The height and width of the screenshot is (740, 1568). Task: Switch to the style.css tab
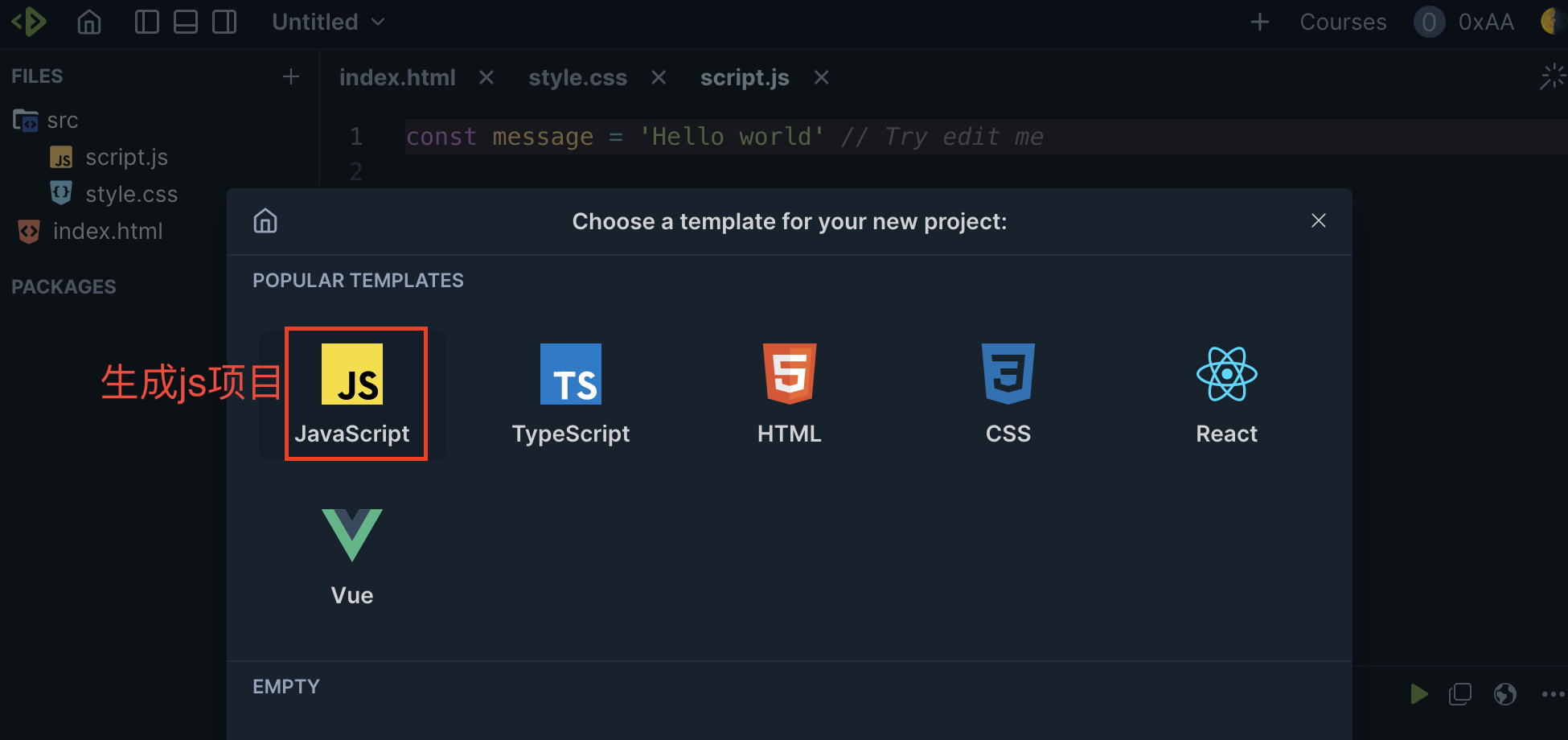coord(577,78)
